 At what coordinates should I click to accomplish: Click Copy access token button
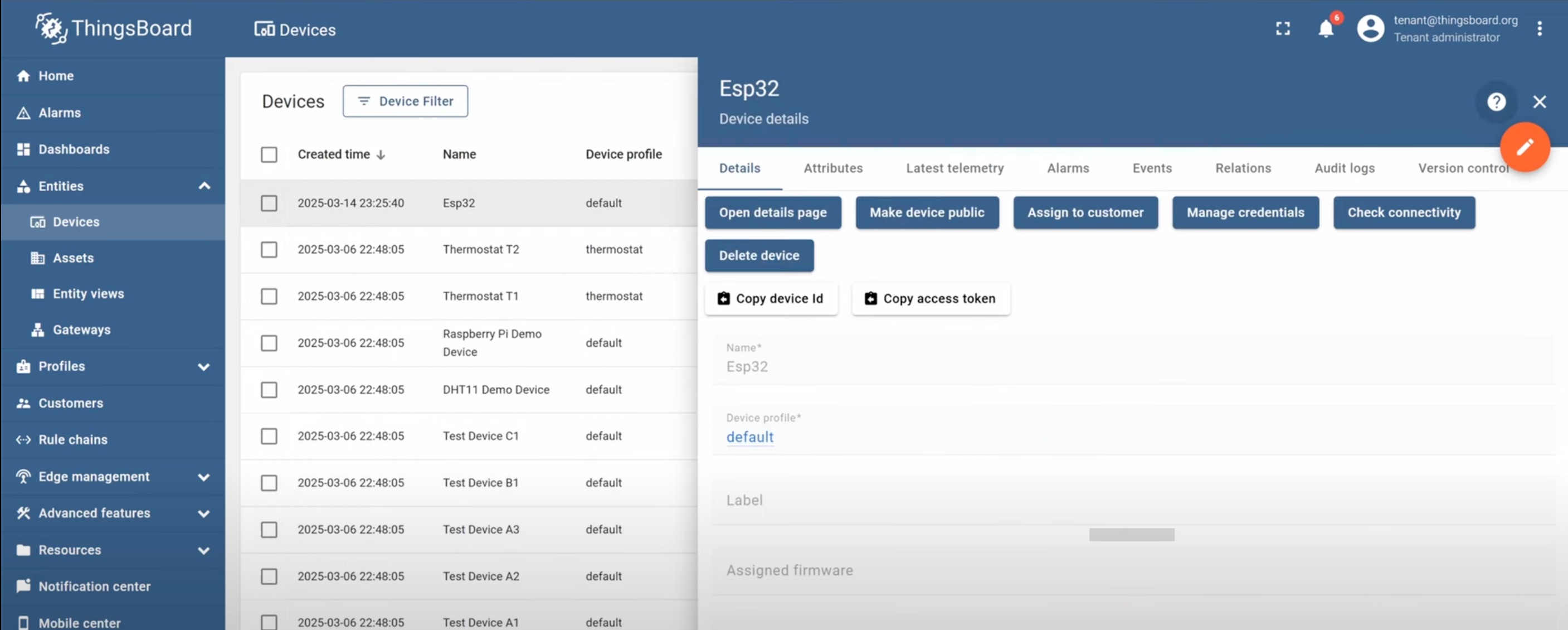[931, 298]
